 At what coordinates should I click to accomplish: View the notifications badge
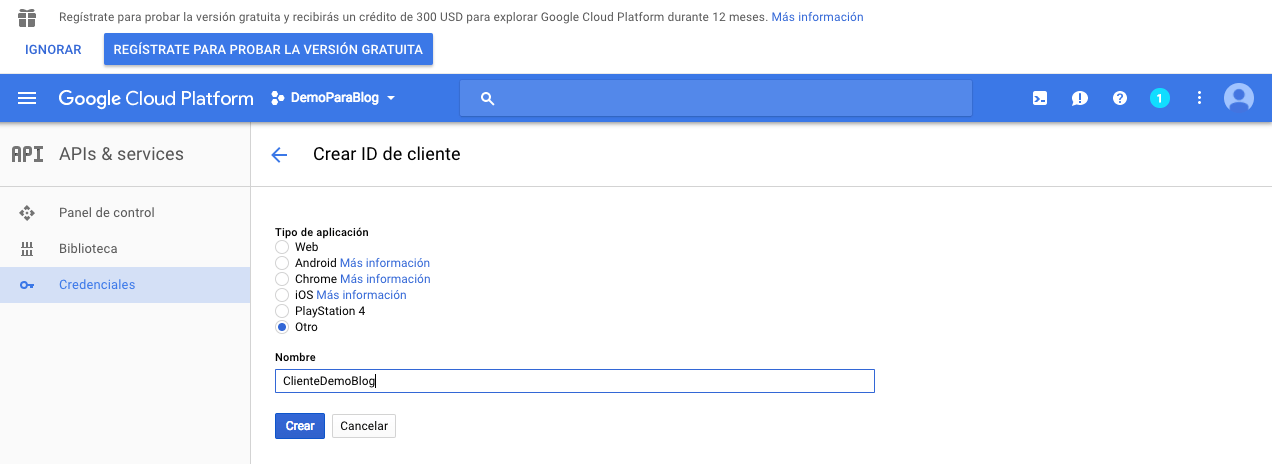(1159, 98)
